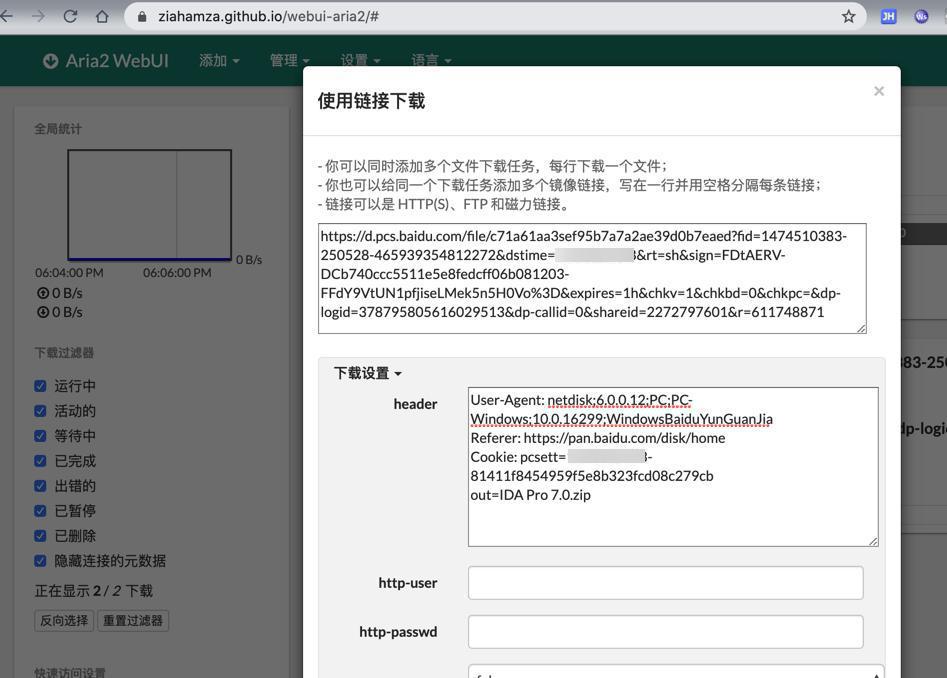Click the padlock site info icon

click(142, 17)
